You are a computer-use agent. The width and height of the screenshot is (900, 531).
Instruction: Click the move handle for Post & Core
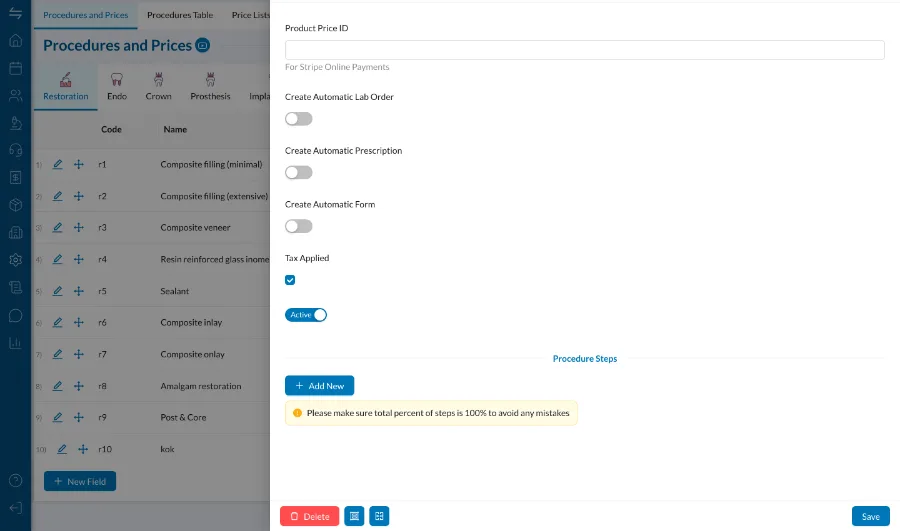point(79,417)
